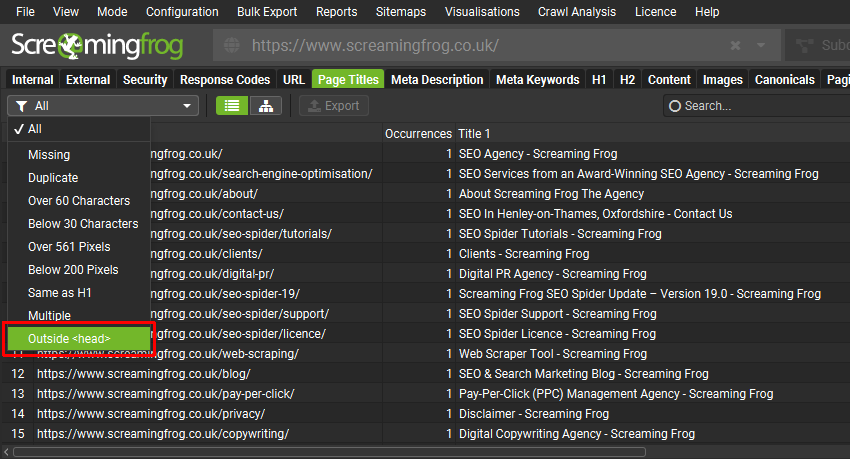
Task: Select the pay-per-click/ URL row
Action: [x=426, y=394]
